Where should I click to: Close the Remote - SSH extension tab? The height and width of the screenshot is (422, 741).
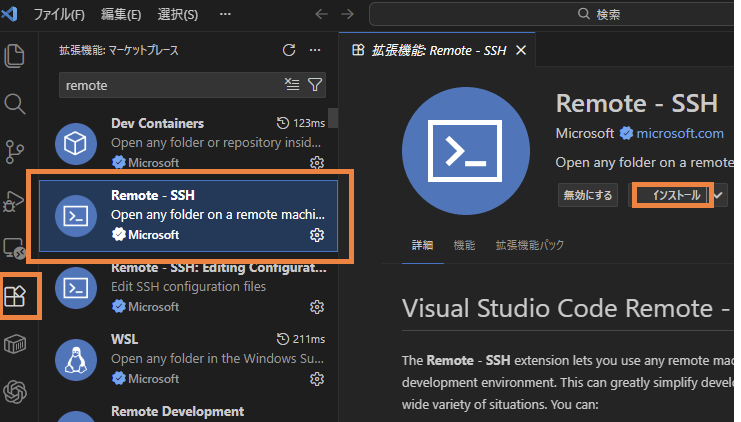[521, 50]
